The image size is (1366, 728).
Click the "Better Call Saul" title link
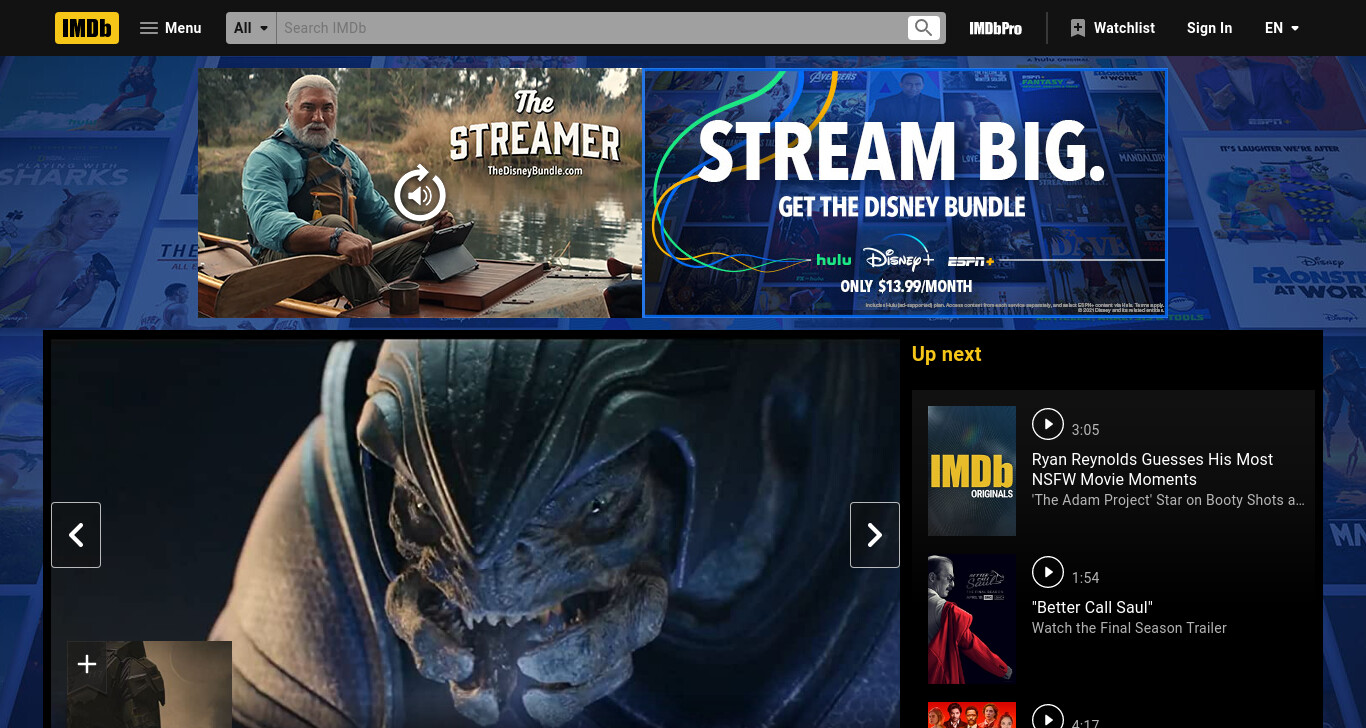(1092, 607)
